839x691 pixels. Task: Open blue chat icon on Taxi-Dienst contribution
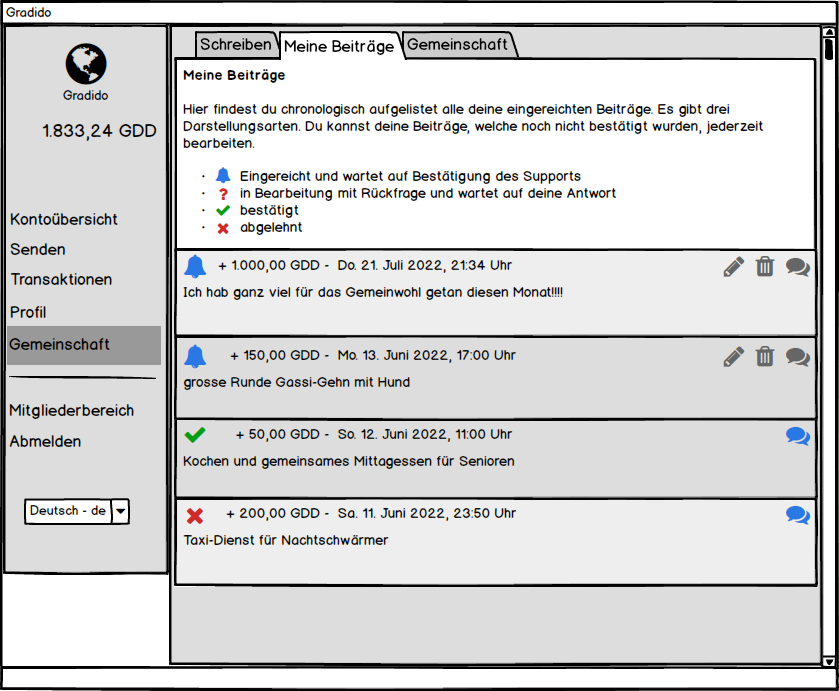click(x=797, y=515)
